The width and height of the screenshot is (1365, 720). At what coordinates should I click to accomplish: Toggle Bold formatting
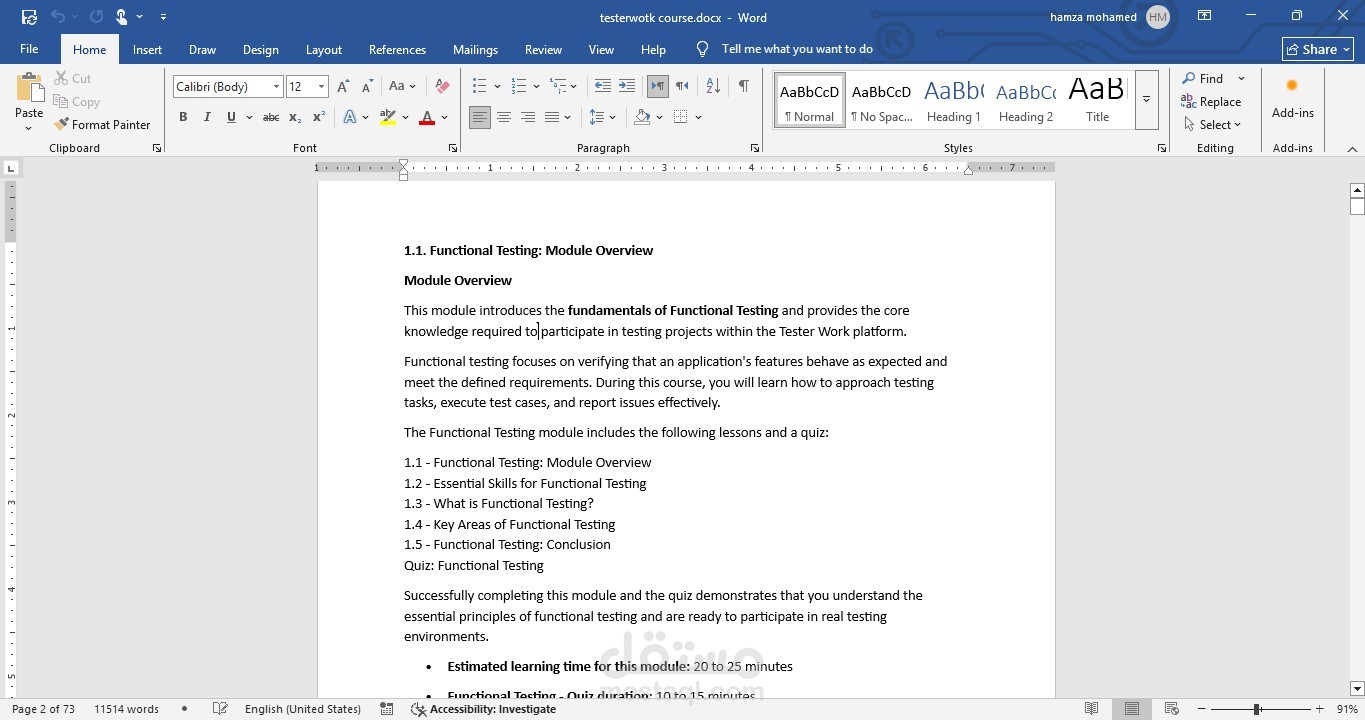(x=183, y=117)
